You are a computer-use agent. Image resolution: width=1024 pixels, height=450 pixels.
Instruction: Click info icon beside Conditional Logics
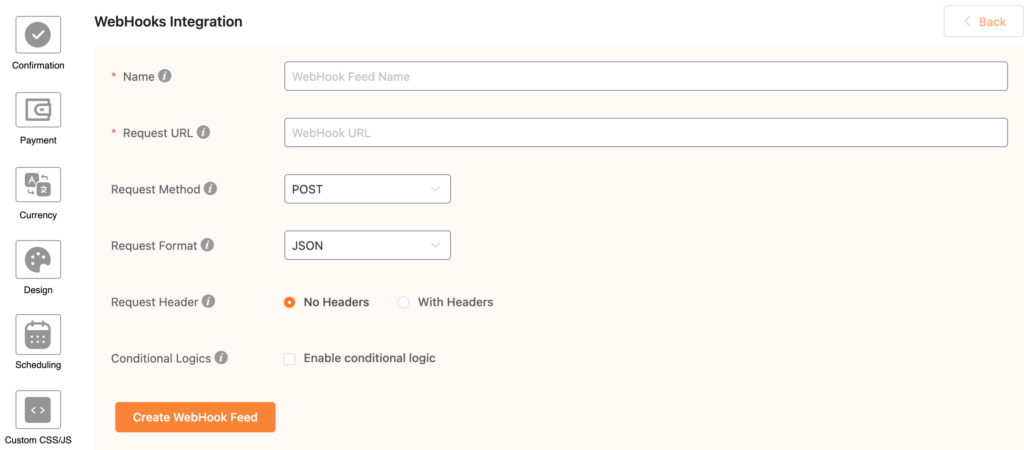tap(221, 358)
